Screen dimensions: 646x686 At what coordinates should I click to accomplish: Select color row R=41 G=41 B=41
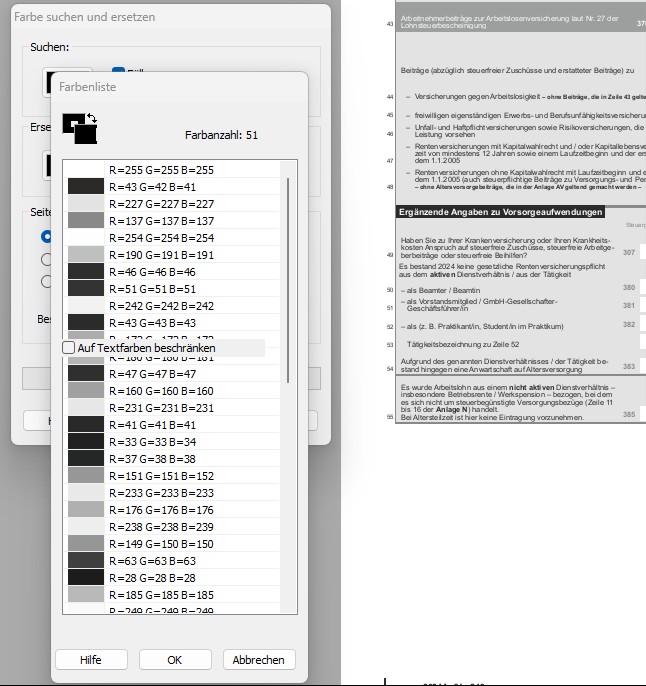tap(172, 425)
